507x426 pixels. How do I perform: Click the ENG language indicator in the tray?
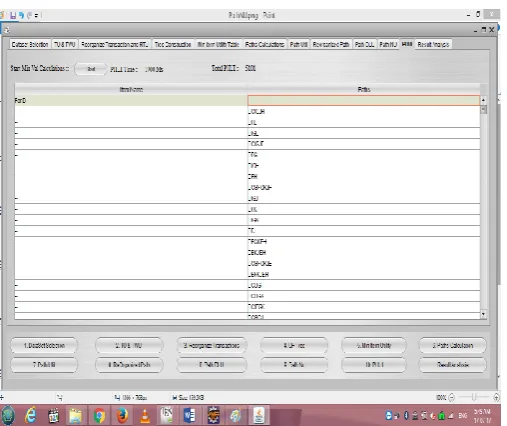463,416
